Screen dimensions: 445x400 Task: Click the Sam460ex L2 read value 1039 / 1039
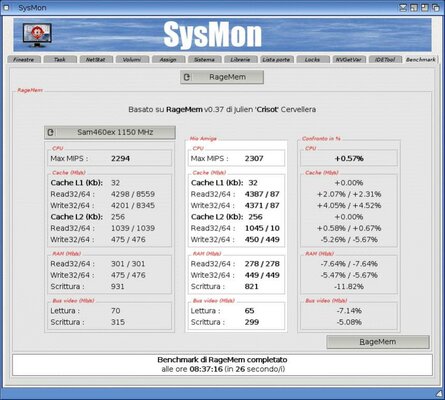click(x=133, y=228)
